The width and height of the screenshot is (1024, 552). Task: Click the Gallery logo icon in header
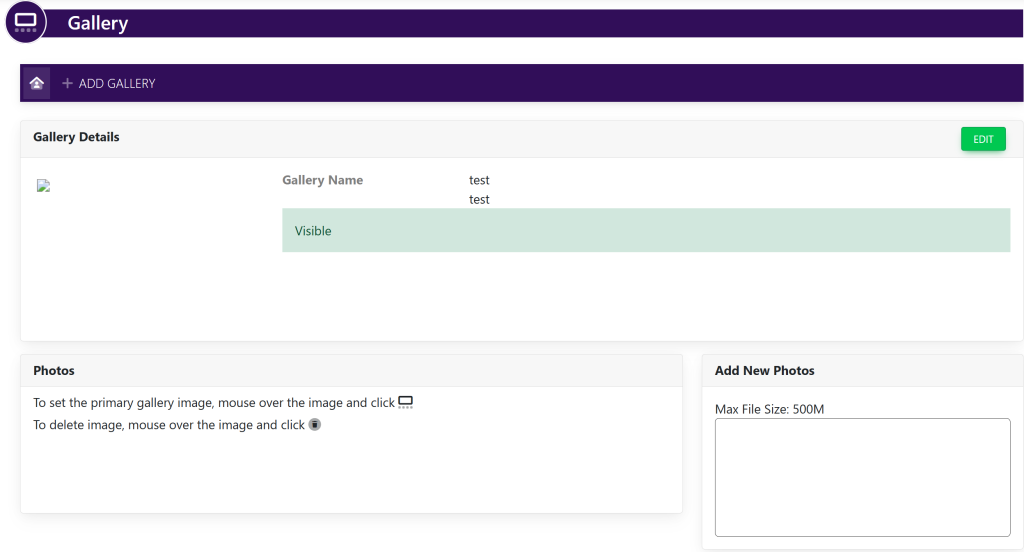point(26,22)
